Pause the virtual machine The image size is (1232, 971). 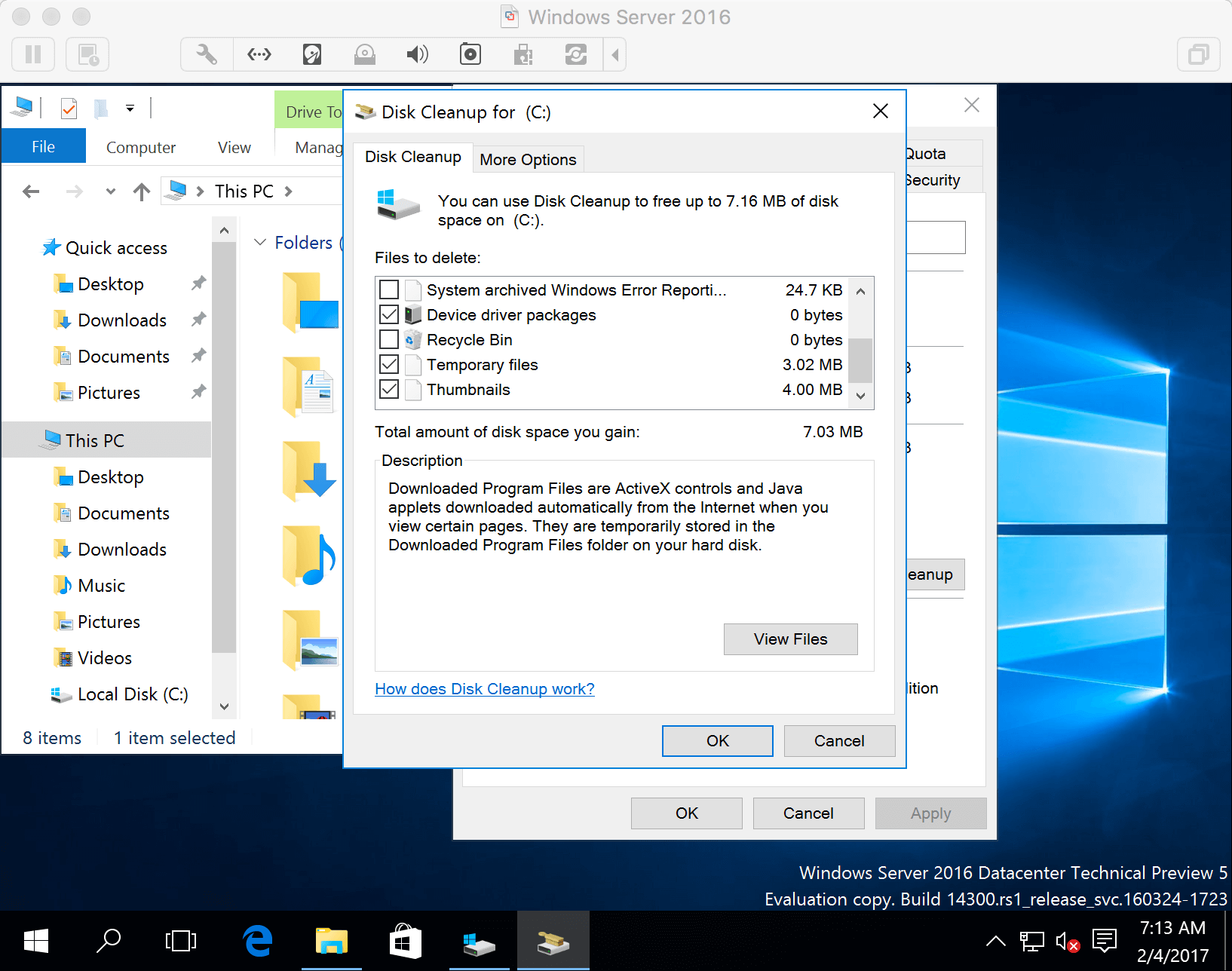coord(33,54)
